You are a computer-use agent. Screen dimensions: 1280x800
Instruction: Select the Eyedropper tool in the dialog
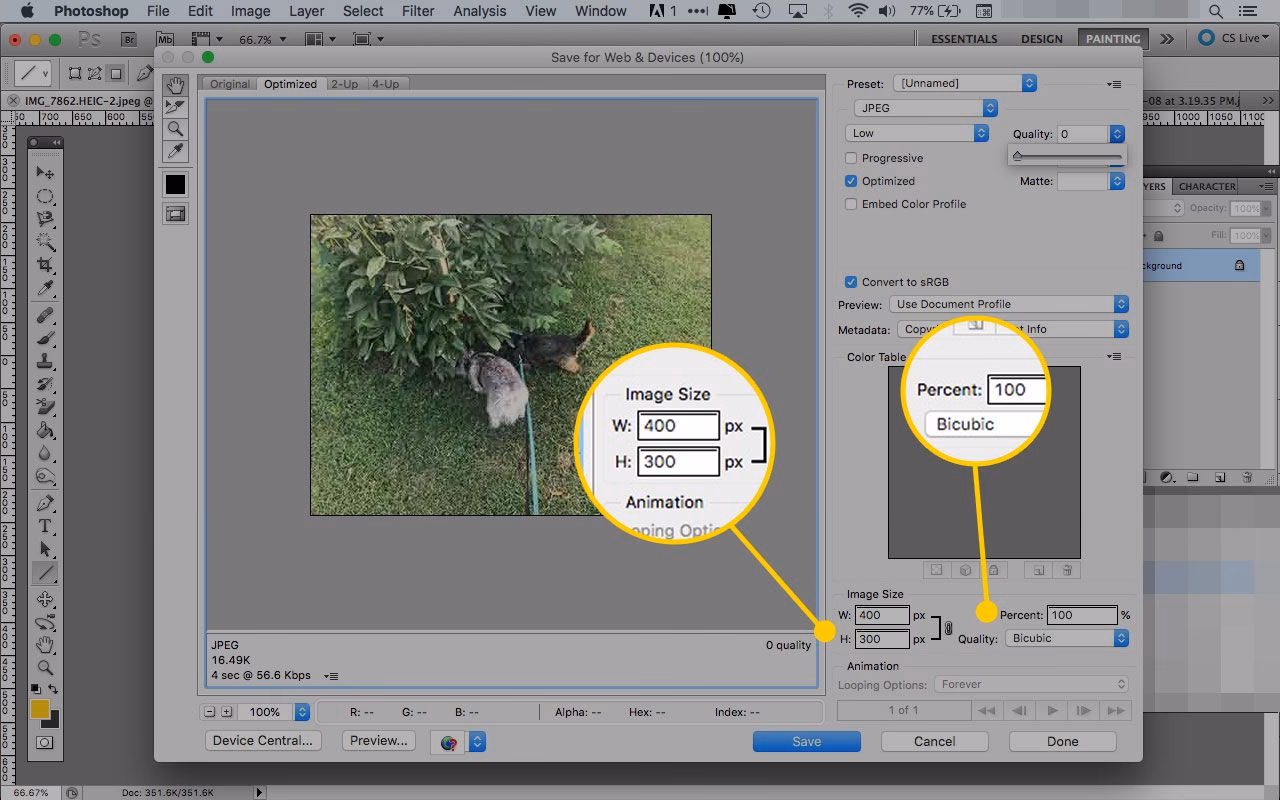[x=175, y=151]
